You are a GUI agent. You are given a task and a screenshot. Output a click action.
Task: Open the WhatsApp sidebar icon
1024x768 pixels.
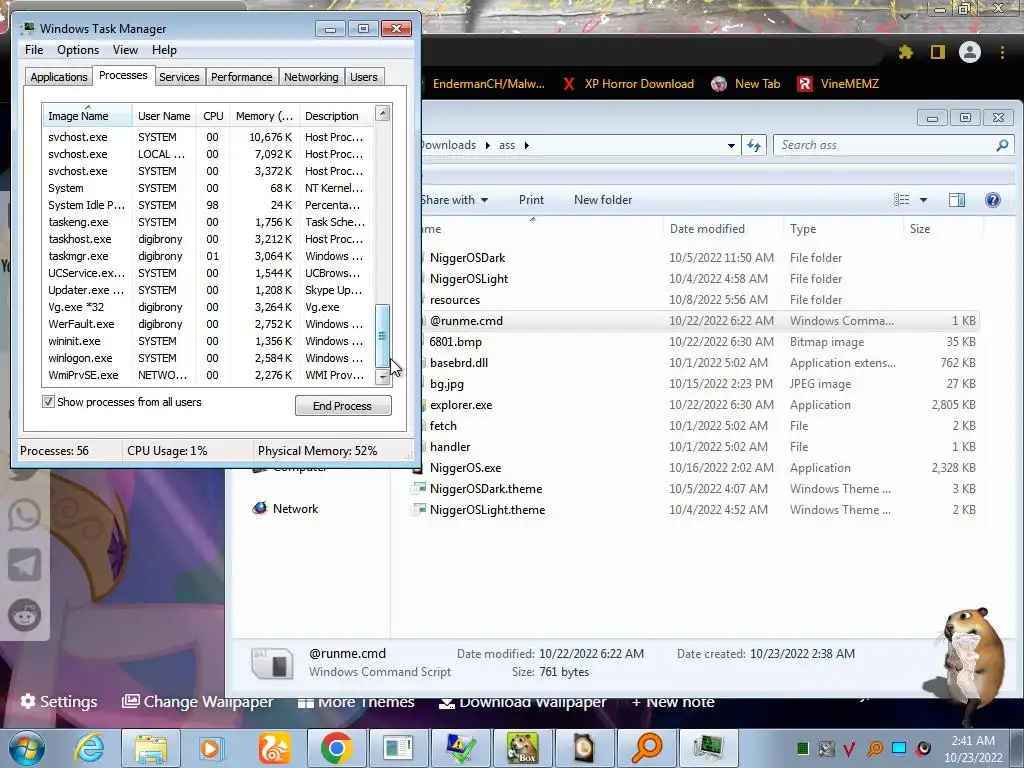24,515
